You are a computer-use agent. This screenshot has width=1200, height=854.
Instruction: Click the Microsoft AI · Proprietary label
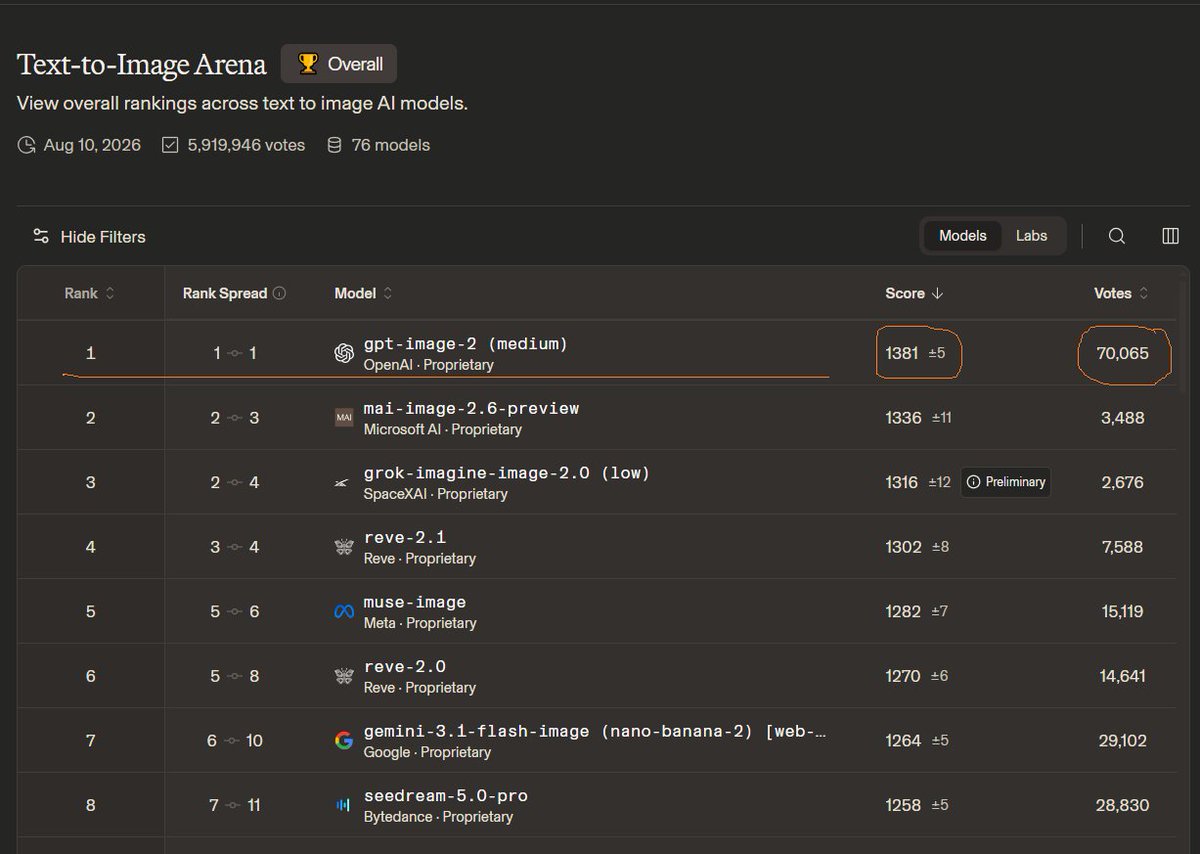tap(443, 429)
